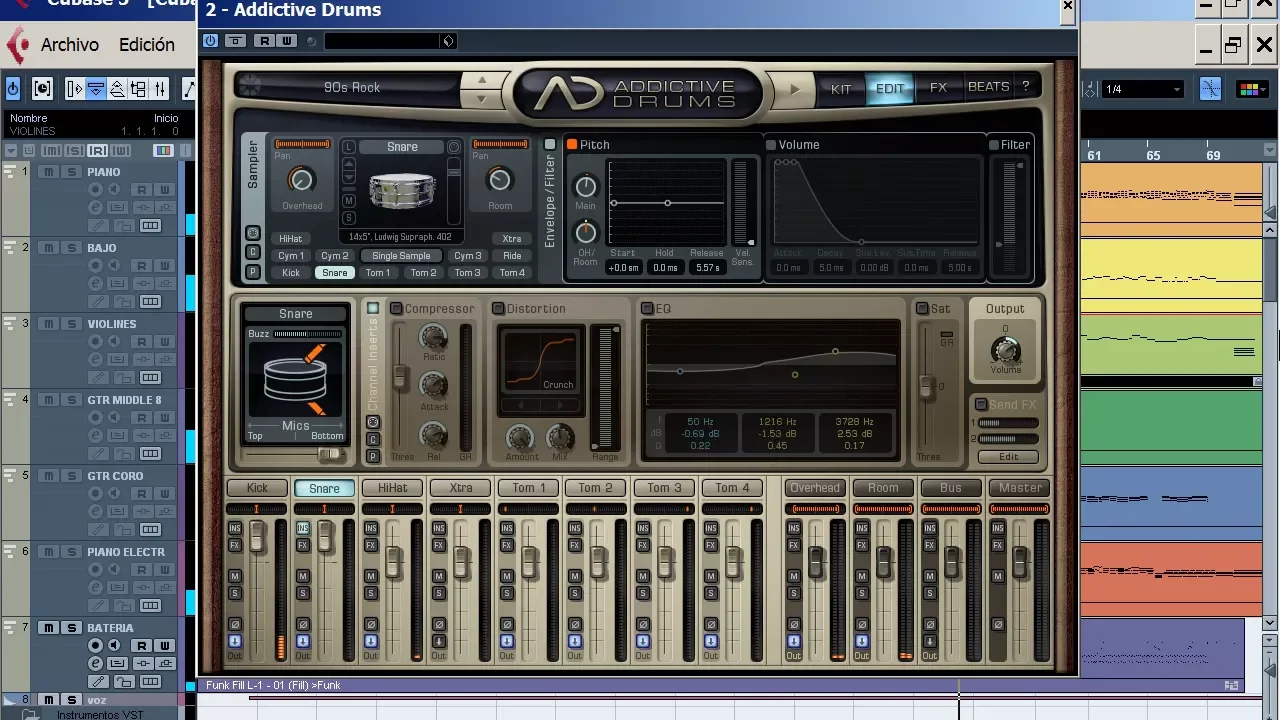Select the Kick mixer channel label
The image size is (1280, 720).
click(257, 488)
